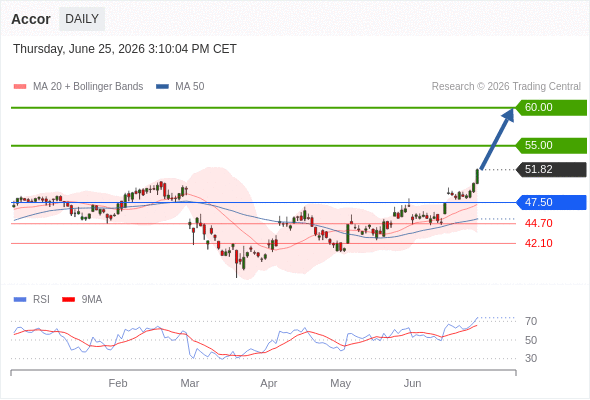Click the 60.00 green target price tag

[550, 108]
